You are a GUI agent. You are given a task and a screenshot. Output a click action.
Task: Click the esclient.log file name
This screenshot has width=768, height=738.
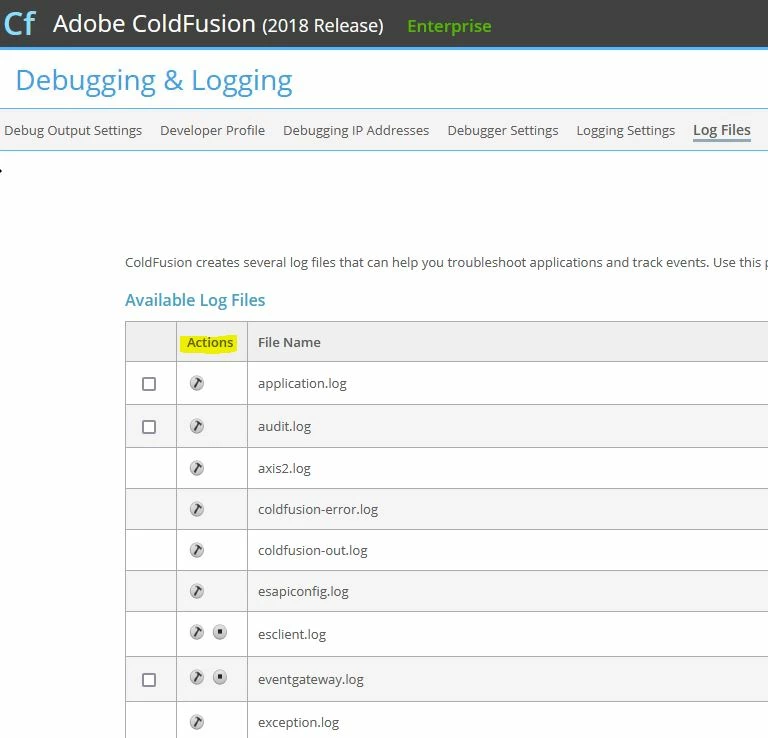292,635
